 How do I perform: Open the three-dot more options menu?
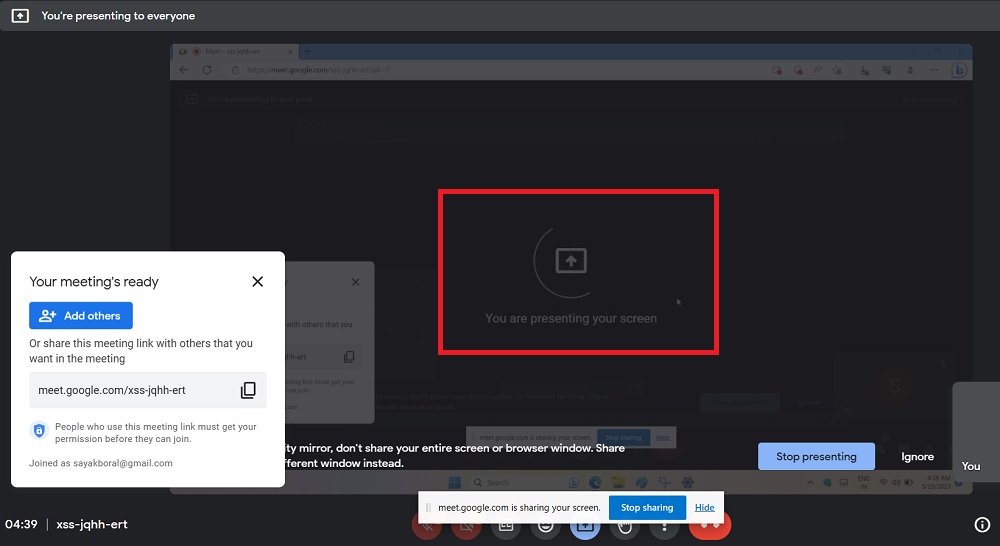point(665,529)
